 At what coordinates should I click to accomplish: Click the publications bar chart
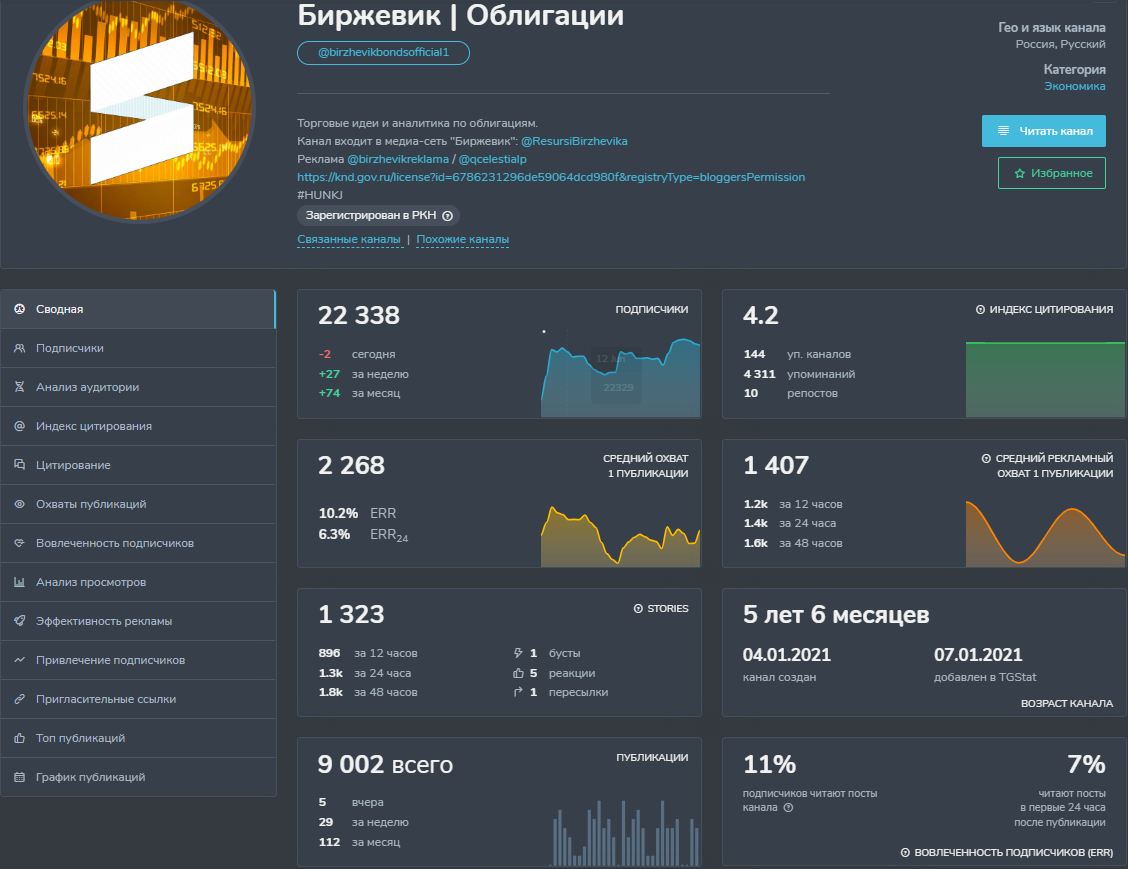624,833
